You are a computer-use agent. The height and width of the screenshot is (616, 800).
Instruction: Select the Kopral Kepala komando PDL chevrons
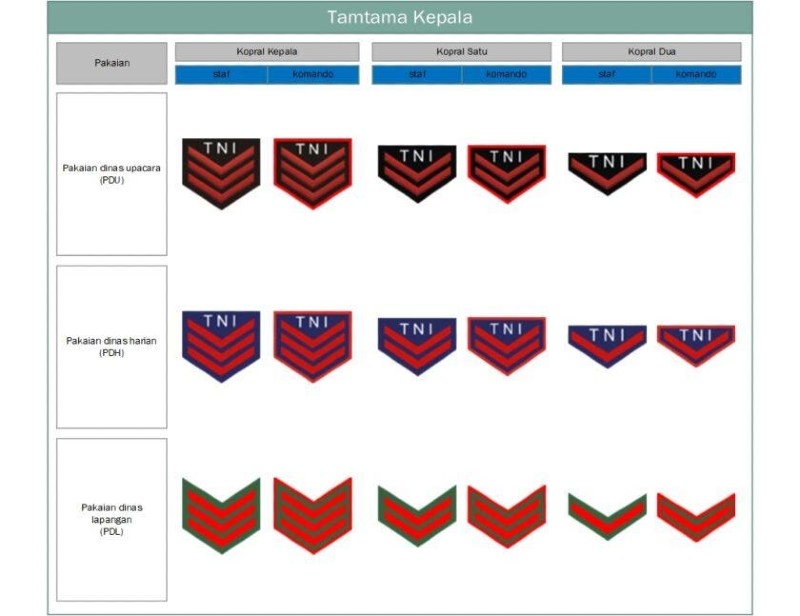[x=313, y=516]
